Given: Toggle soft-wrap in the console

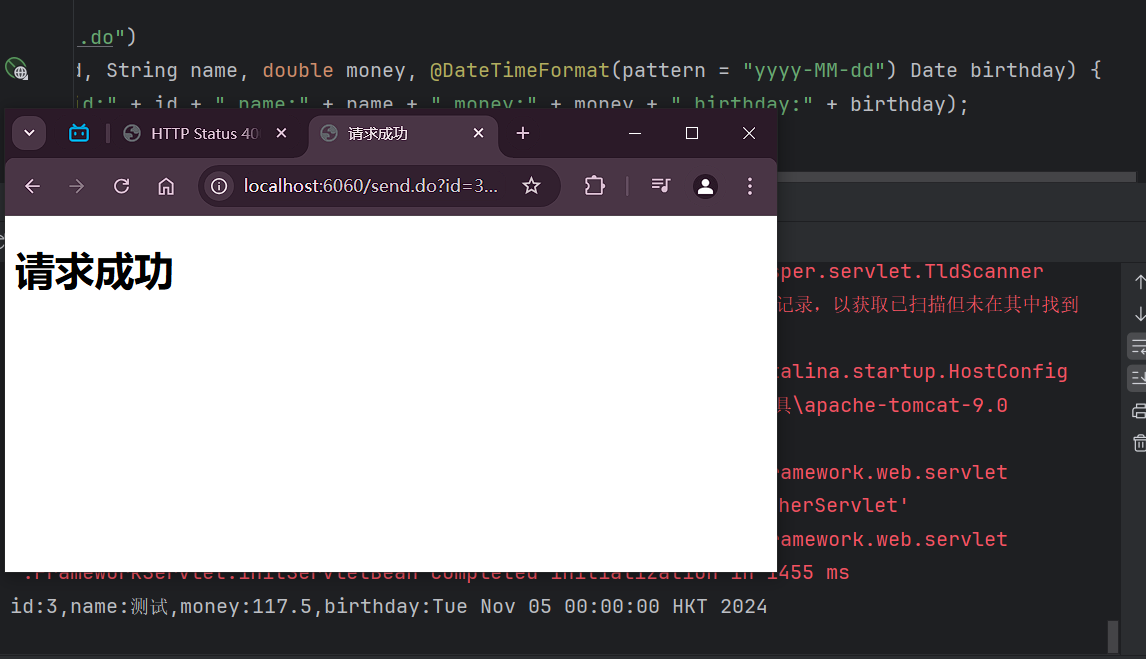Looking at the screenshot, I should click(1138, 347).
